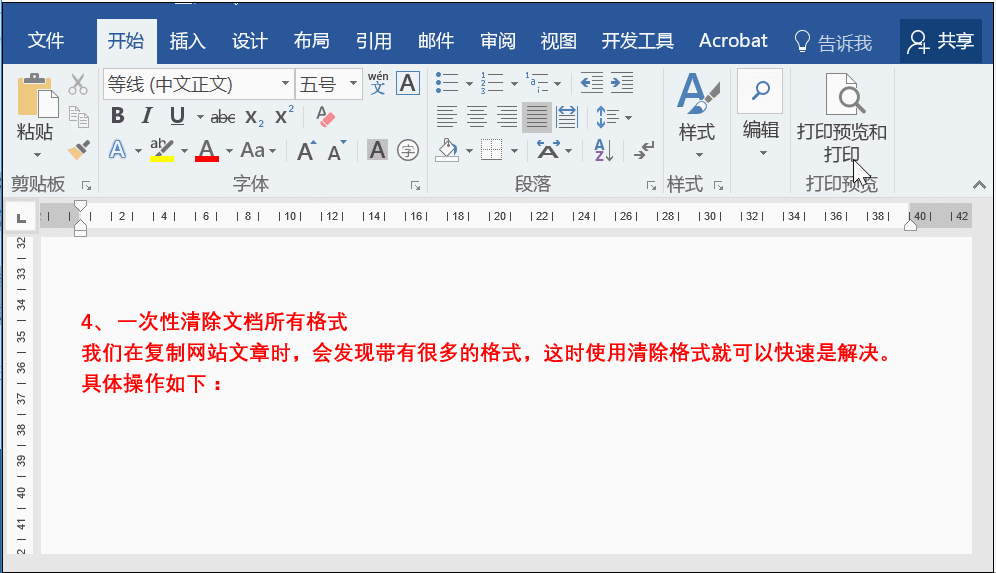Click the borders grid icon

pos(491,150)
